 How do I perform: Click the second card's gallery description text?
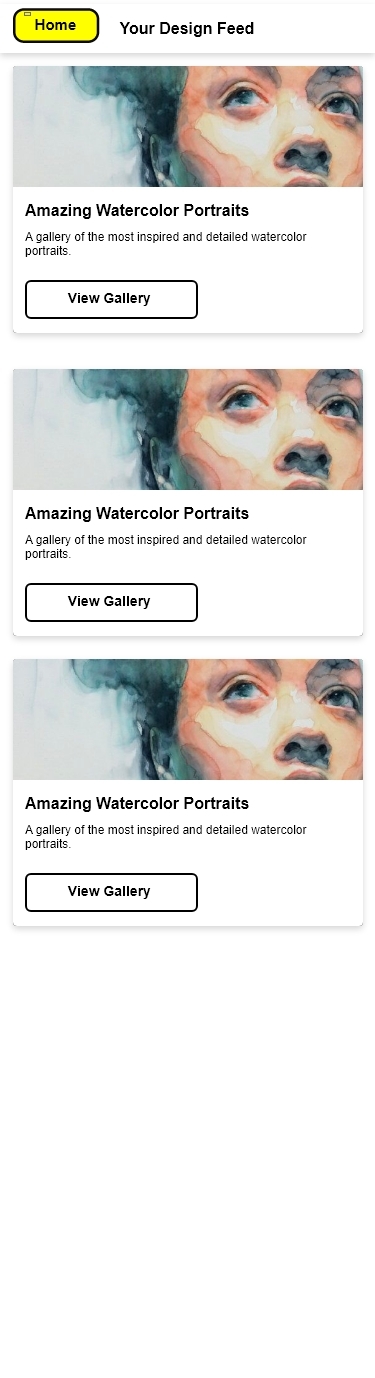pyautogui.click(x=166, y=547)
